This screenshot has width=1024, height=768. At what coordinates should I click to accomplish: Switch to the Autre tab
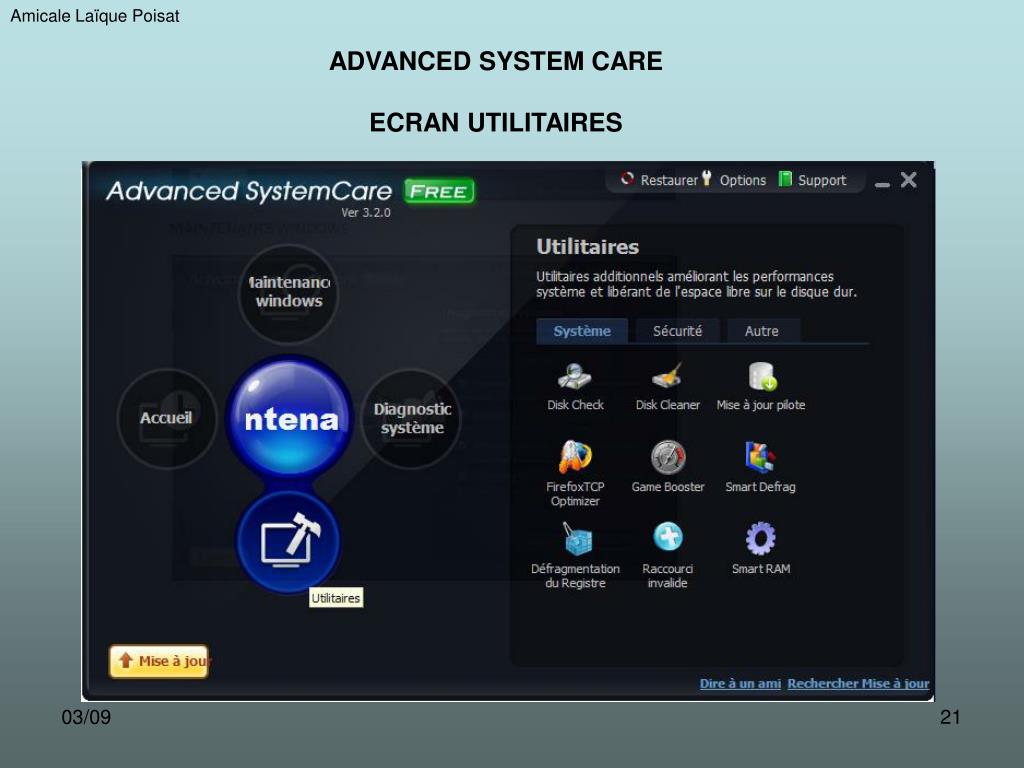[x=761, y=331]
